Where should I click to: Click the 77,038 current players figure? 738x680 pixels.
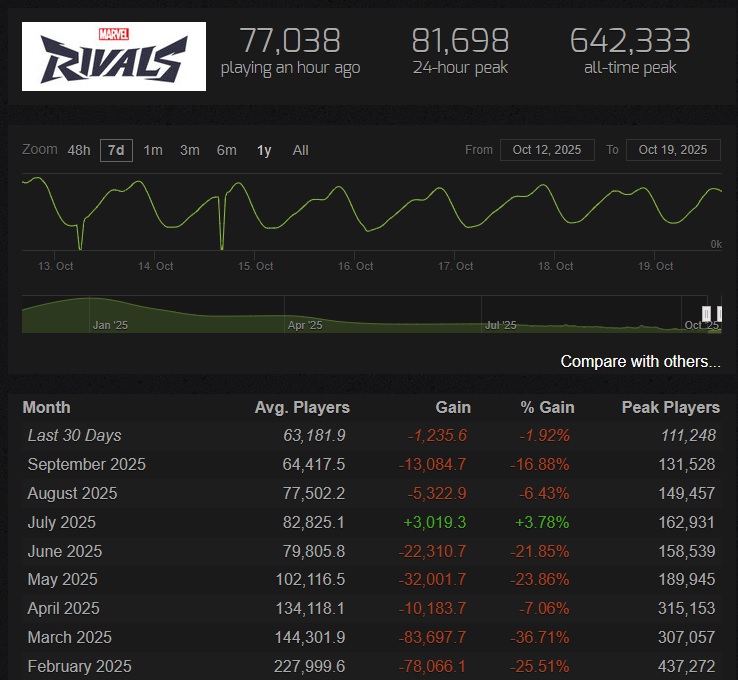tap(290, 40)
